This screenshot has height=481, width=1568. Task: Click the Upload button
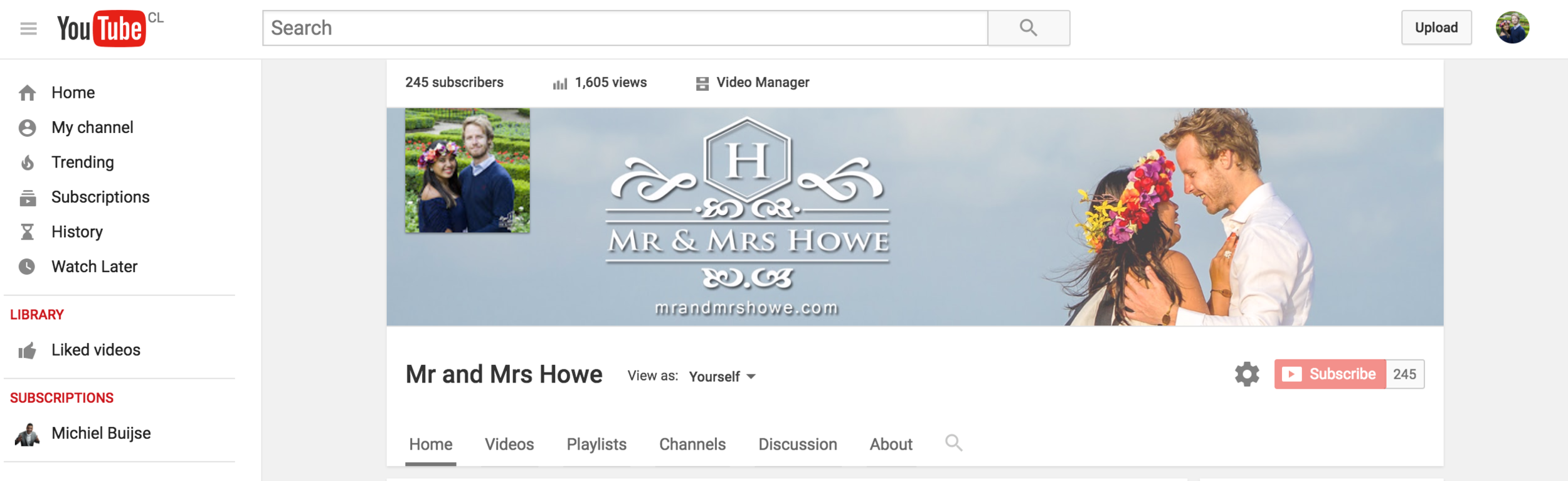1436,28
